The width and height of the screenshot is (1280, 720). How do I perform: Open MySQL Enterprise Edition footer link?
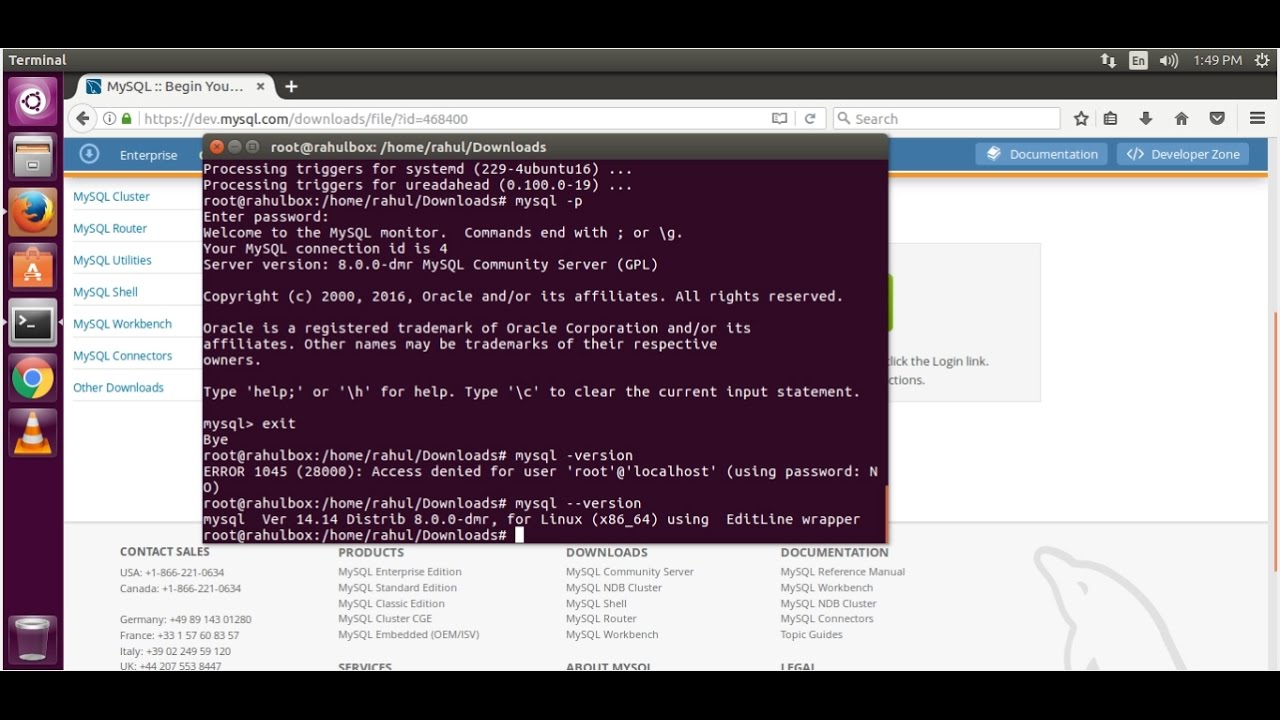point(400,572)
